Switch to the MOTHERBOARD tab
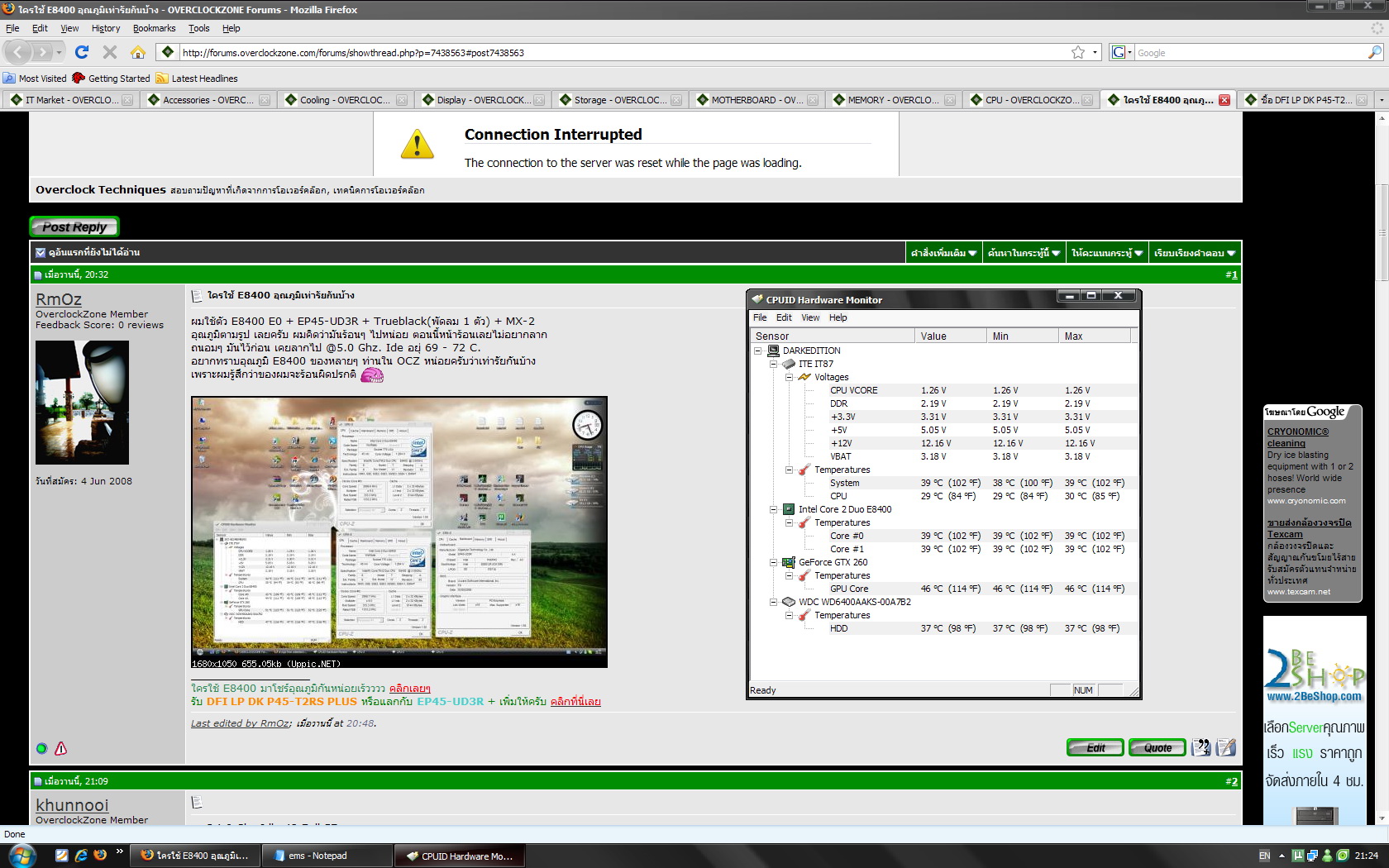Viewport: 1389px width, 868px height. pos(757,100)
